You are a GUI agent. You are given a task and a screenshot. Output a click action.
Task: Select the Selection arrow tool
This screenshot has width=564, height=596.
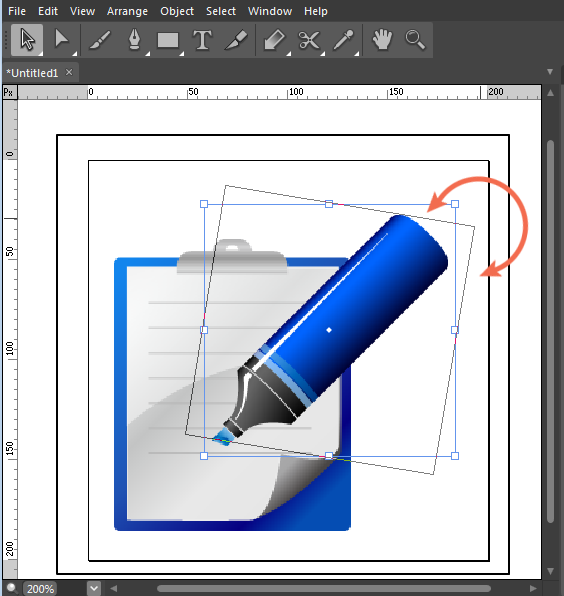coord(27,40)
